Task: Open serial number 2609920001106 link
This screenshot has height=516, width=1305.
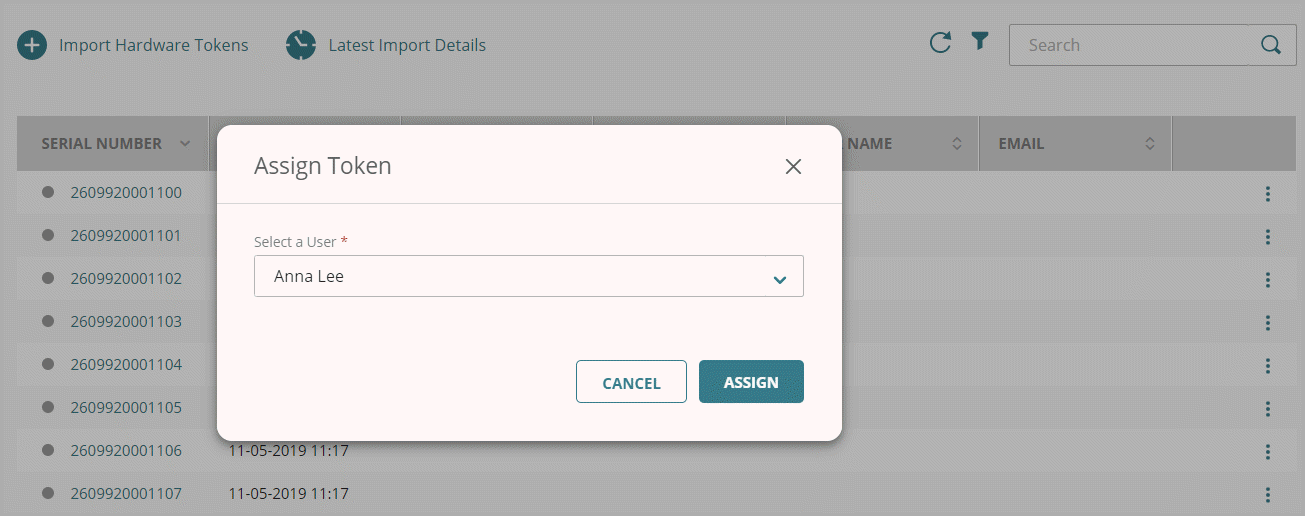Action: (126, 451)
